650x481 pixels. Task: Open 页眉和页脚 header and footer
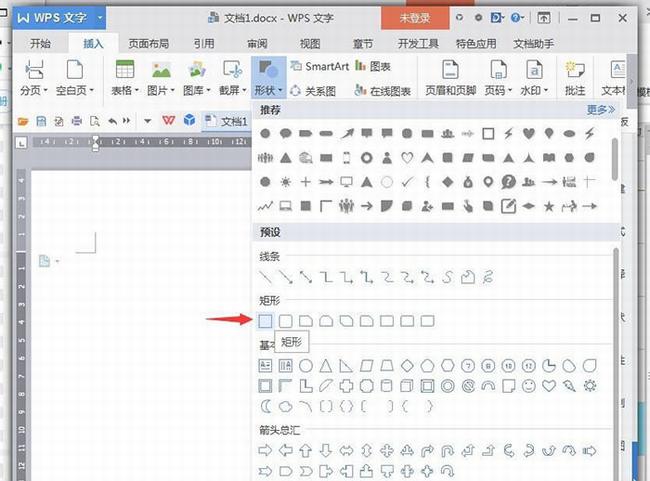pos(451,78)
